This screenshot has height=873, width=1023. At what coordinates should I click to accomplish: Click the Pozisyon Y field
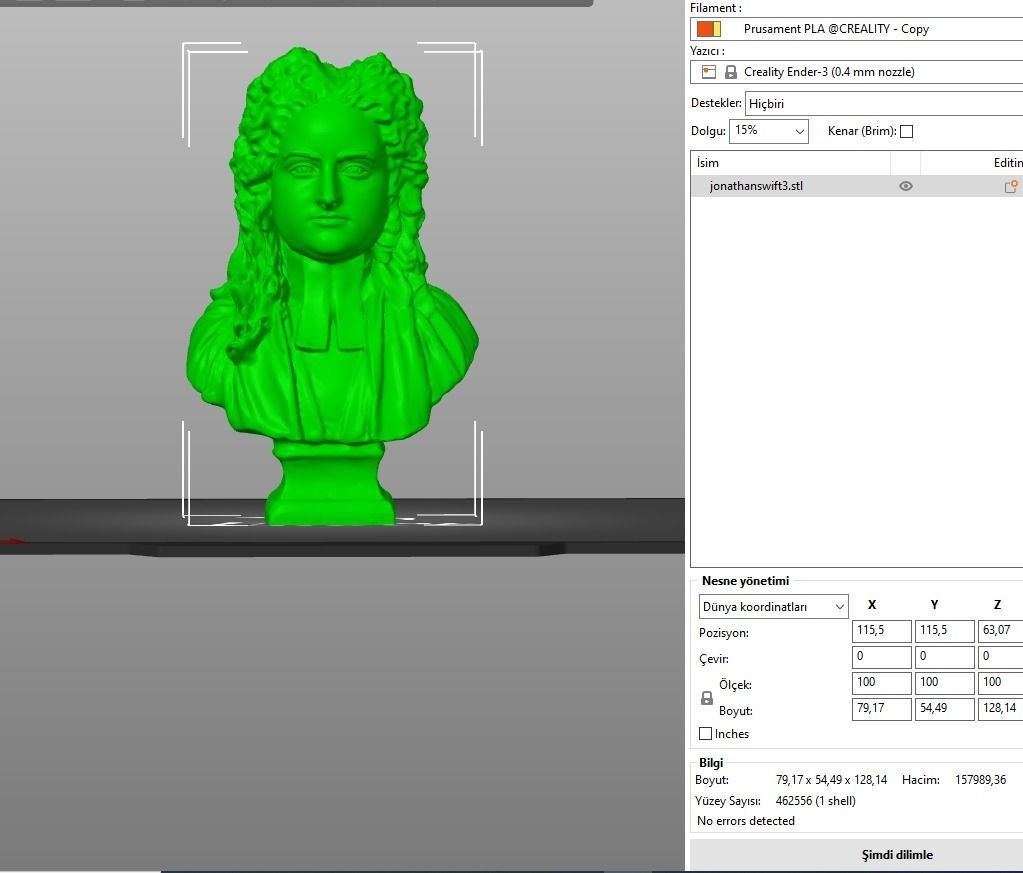pos(944,631)
